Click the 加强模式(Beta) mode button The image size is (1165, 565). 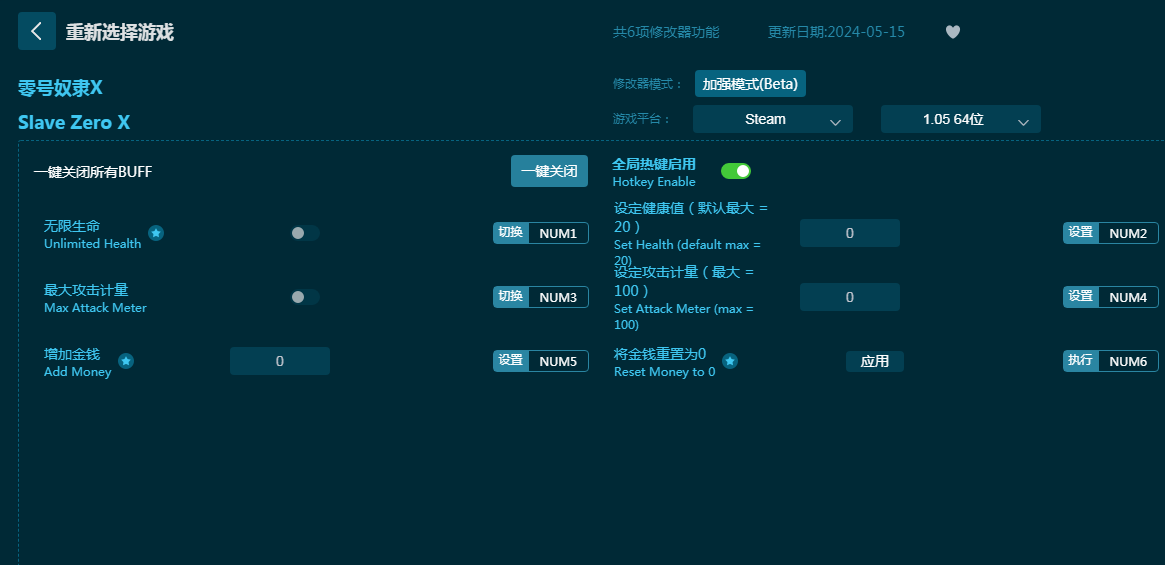(x=750, y=84)
